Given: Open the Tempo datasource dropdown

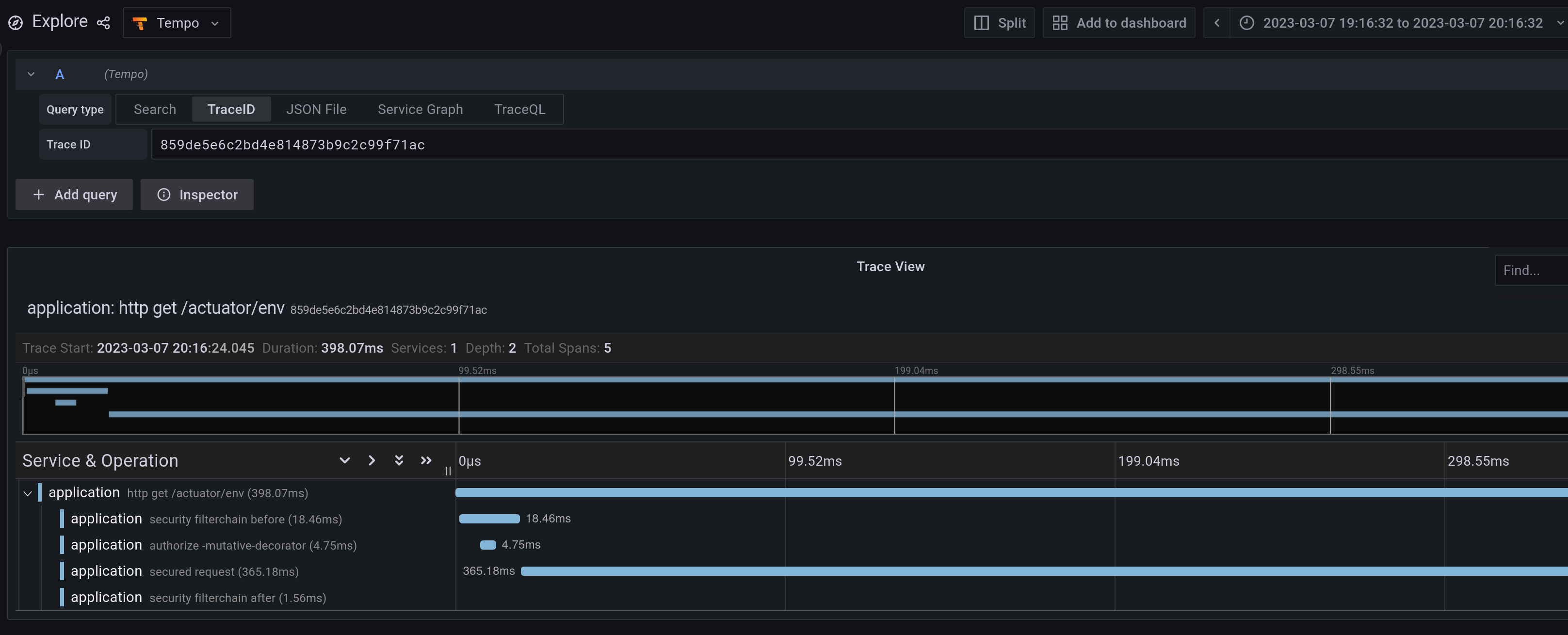Looking at the screenshot, I should 214,22.
